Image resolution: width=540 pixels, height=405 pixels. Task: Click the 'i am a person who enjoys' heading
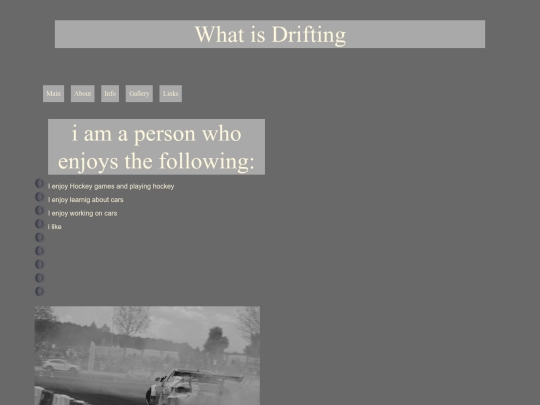[156, 147]
